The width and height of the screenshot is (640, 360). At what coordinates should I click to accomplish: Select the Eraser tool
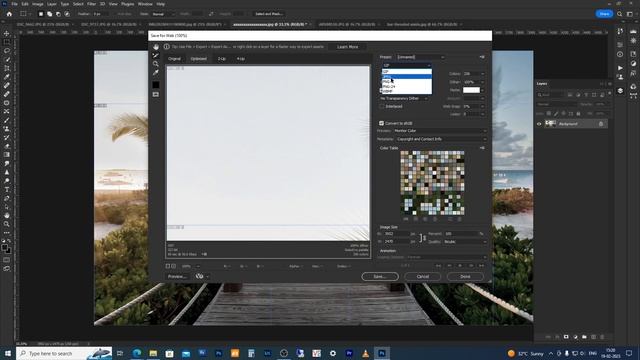(x=7, y=146)
